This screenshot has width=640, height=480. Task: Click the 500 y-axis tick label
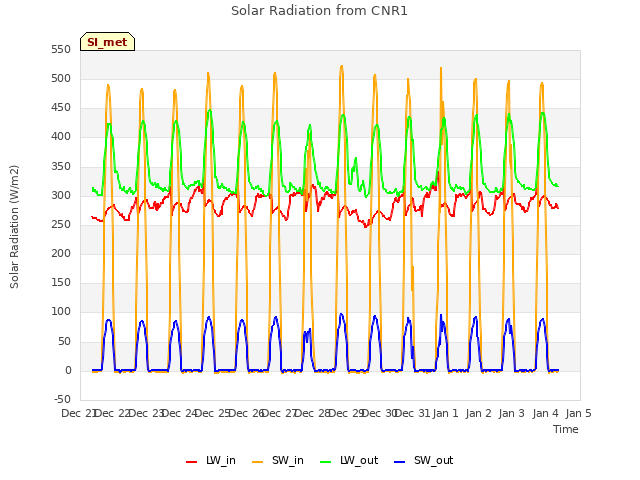pyautogui.click(x=61, y=78)
